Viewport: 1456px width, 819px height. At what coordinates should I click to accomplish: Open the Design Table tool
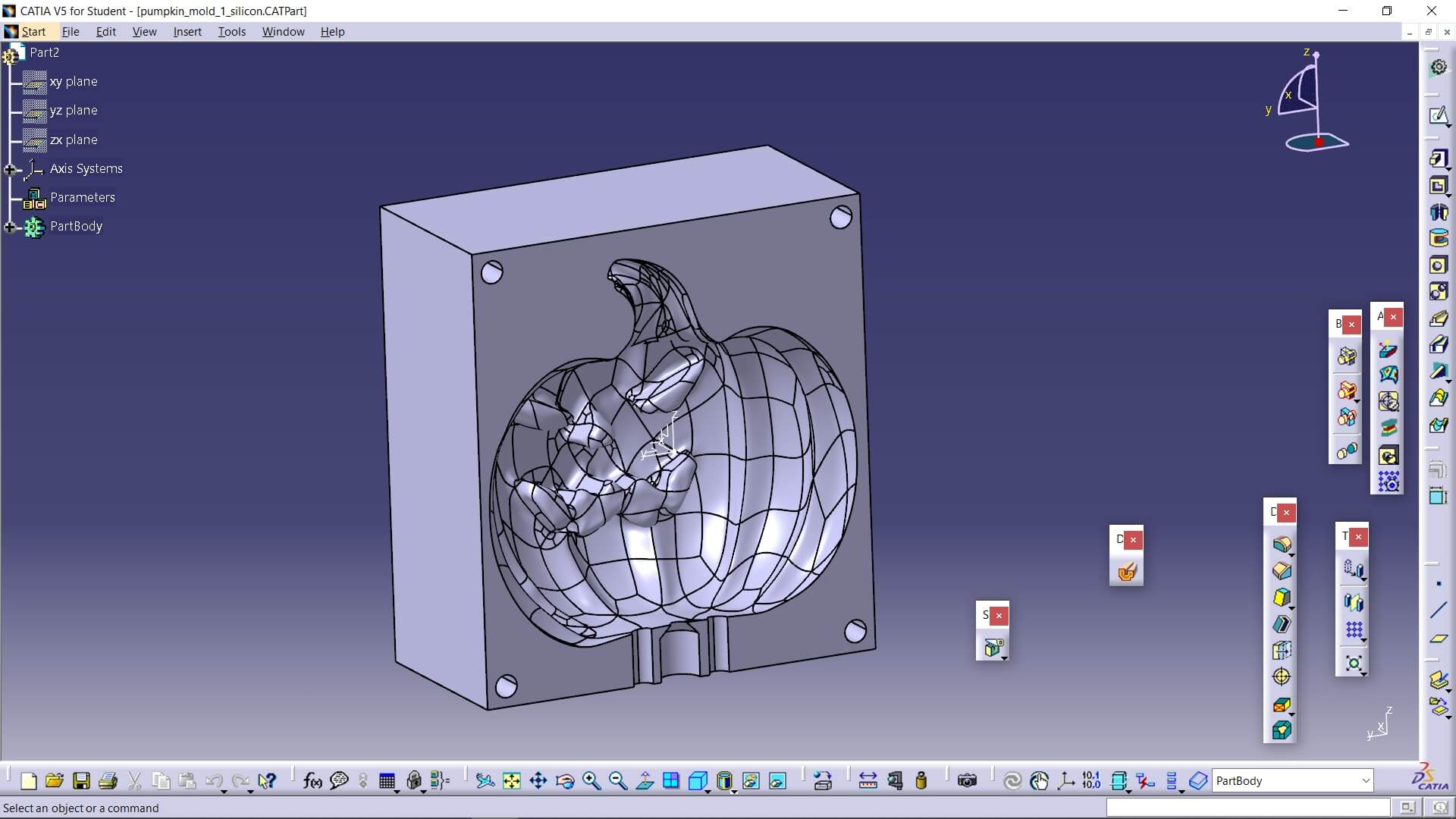click(387, 781)
